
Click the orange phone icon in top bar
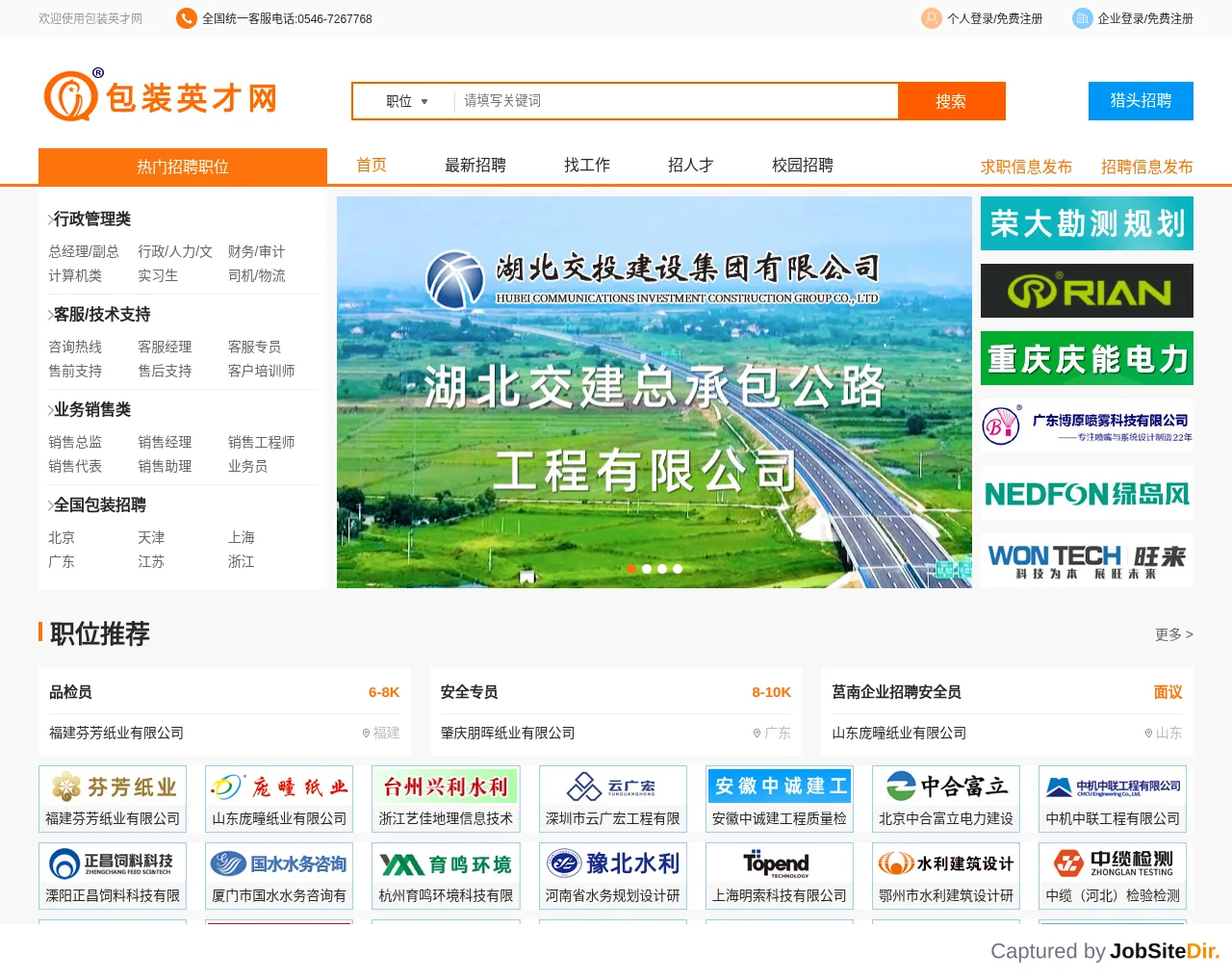pos(187,18)
